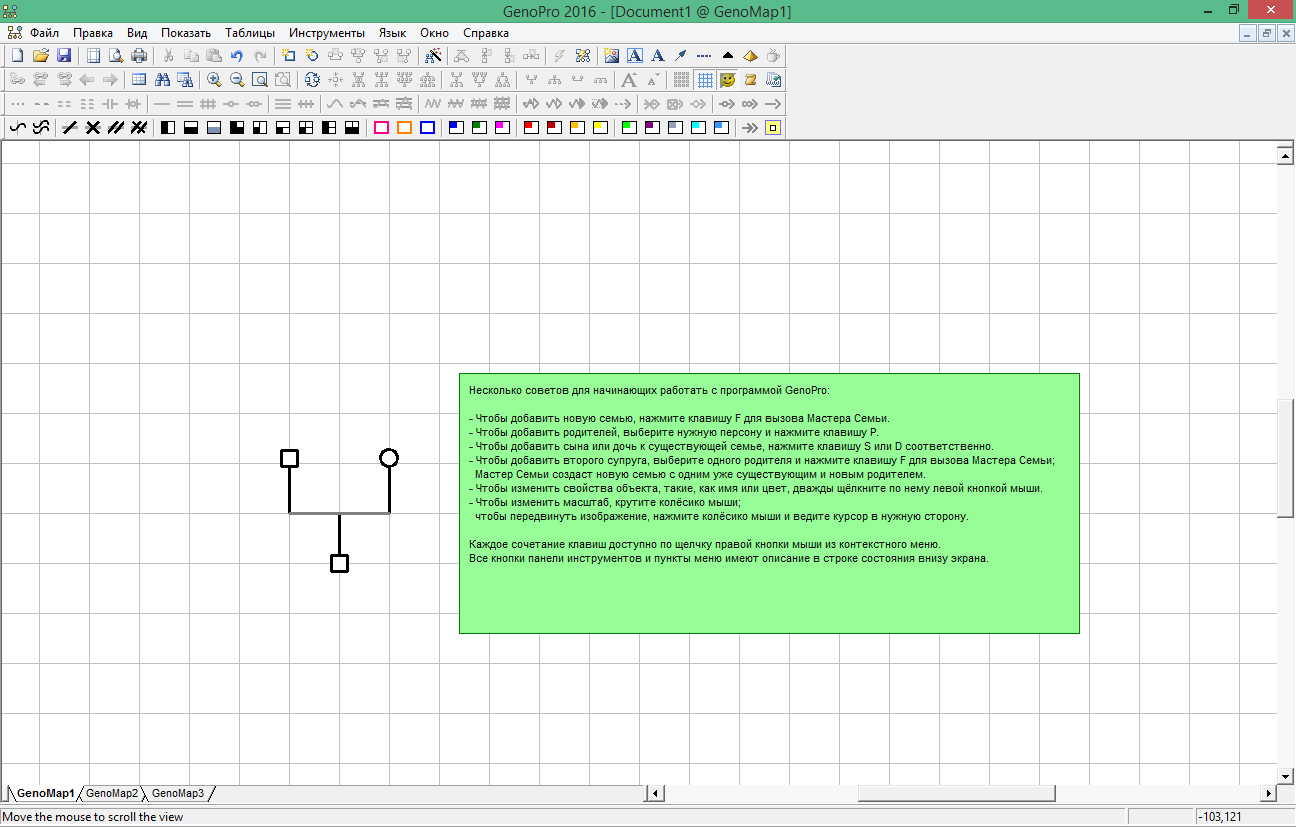Open print preview
The height and width of the screenshot is (827, 1296).
pyautogui.click(x=115, y=56)
